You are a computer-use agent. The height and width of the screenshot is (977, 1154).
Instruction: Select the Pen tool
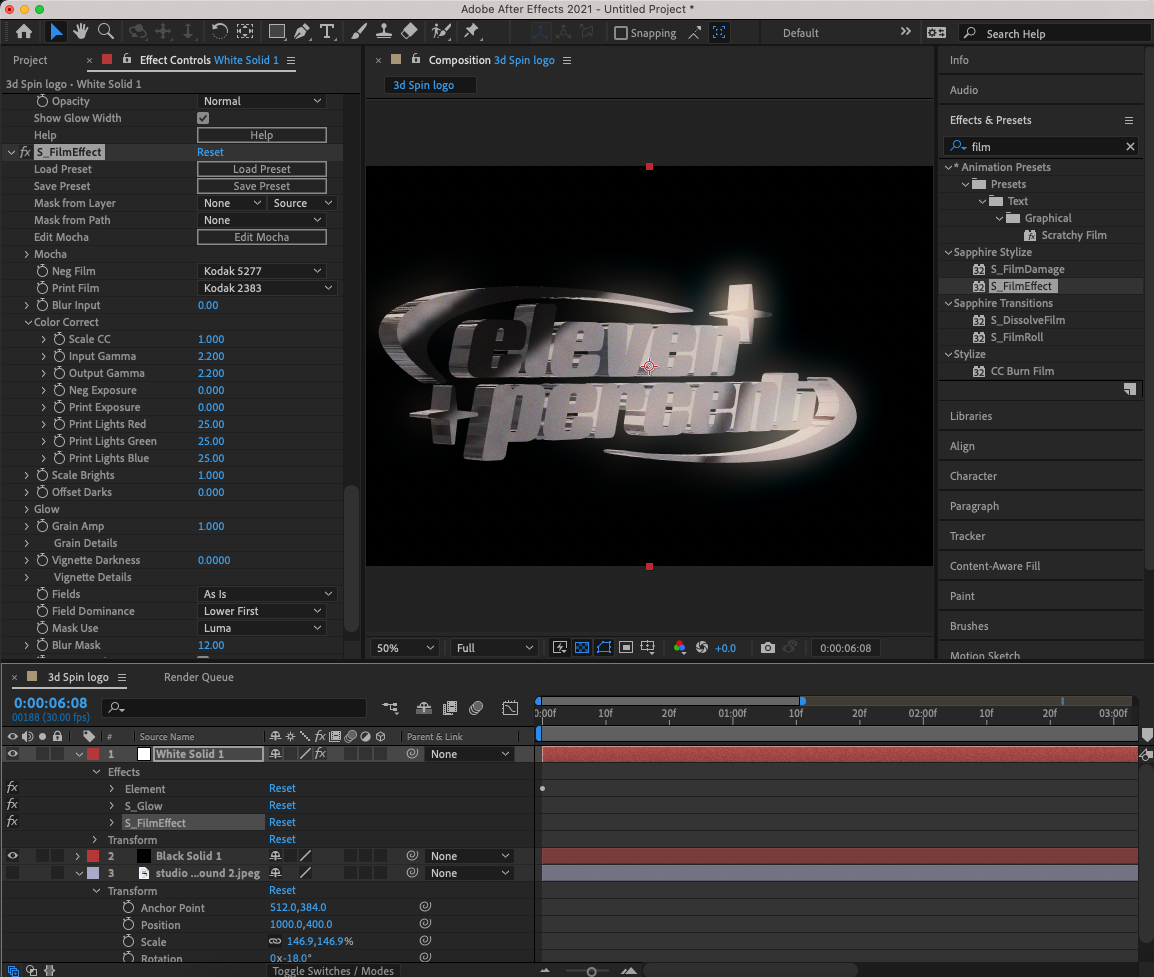pos(302,31)
